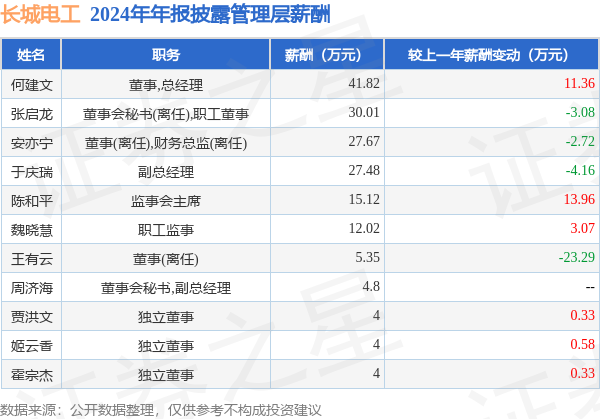Click 副总经理 in 于庆瑞 row
This screenshot has width=600, height=419.
(x=166, y=172)
